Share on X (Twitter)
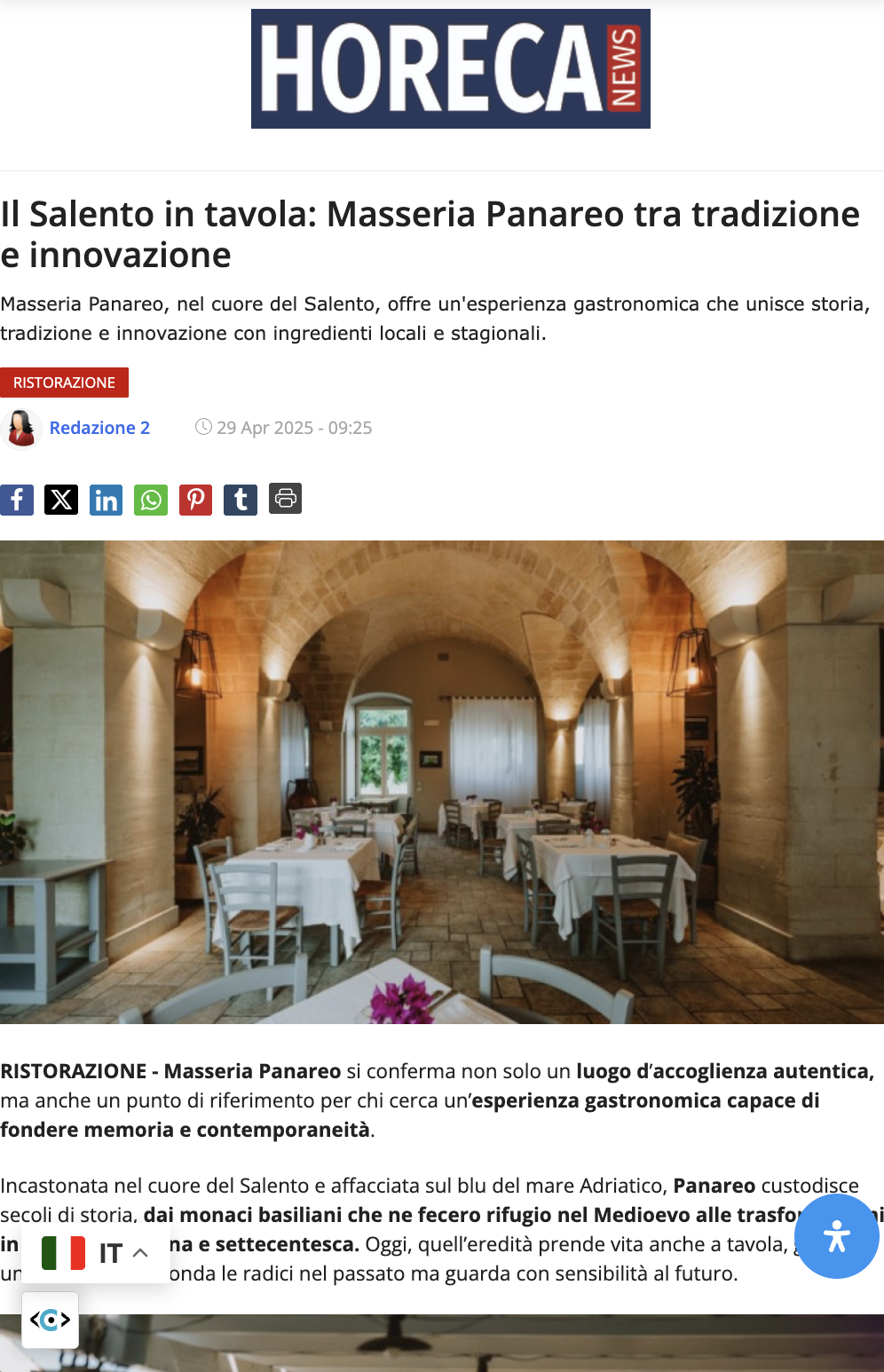Image resolution: width=884 pixels, height=1372 pixels. coord(61,500)
